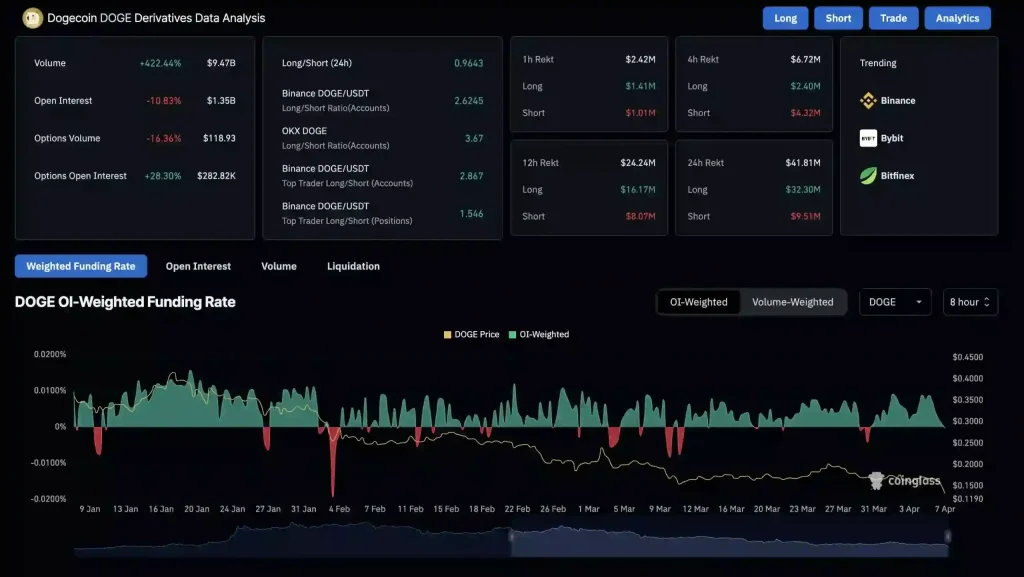Click Options Open Interest value $282.82K
This screenshot has width=1024, height=577.
(216, 176)
